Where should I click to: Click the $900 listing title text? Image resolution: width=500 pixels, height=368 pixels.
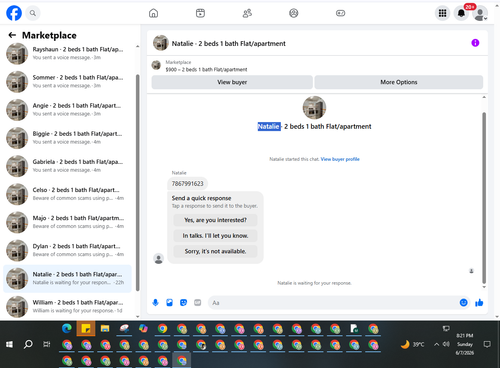206,69
